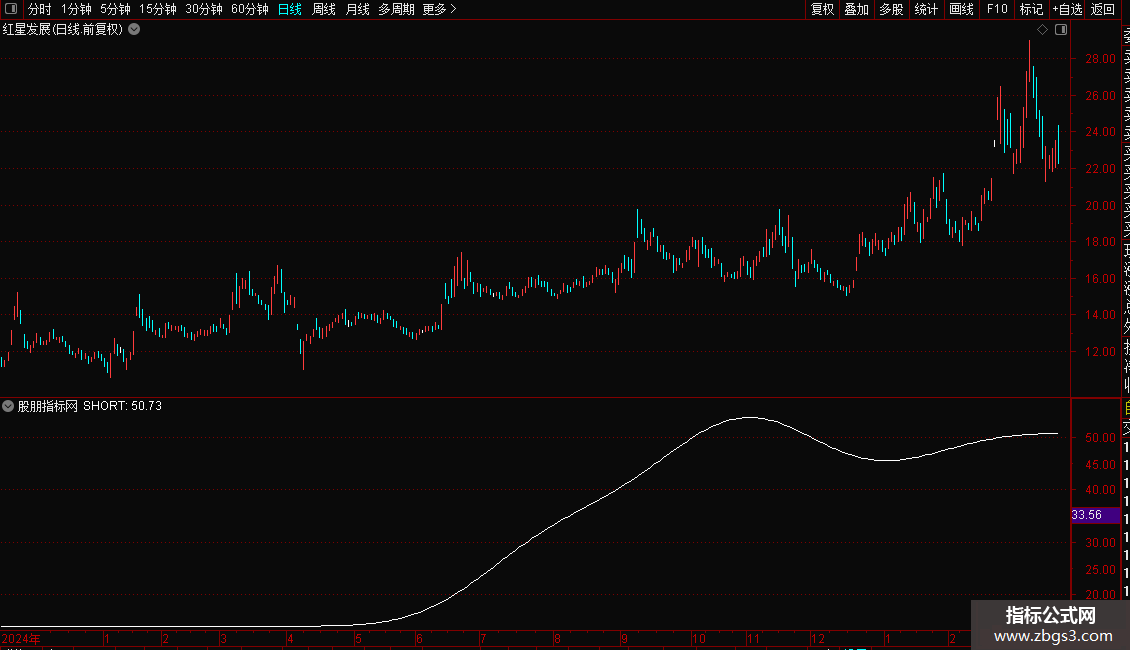1130x650 pixels.
Task: Open the 画线 drawing tools
Action: click(961, 9)
